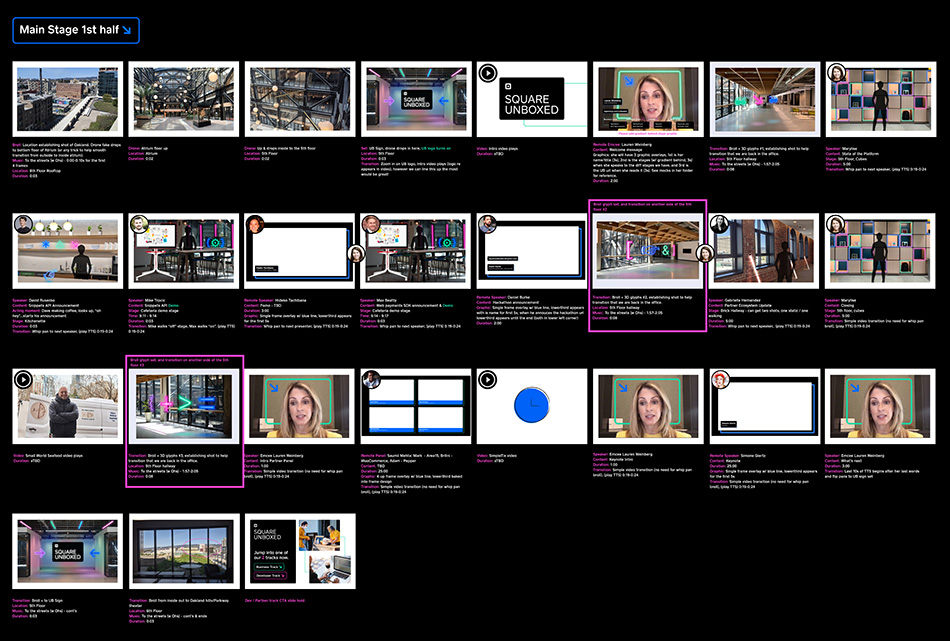This screenshot has height=641, width=950.
Task: Click David Rusenko avatar on Kitchenette frame
Action: (x=23, y=225)
